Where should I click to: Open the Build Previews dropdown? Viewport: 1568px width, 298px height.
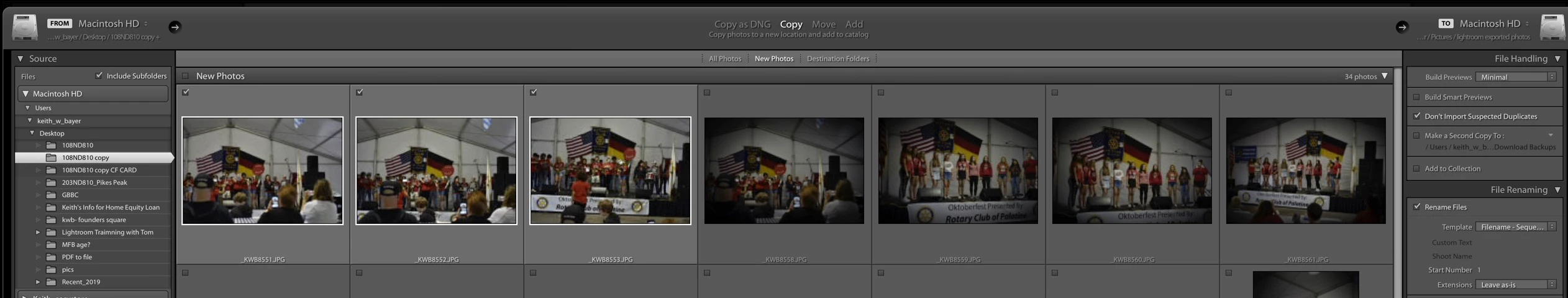pyautogui.click(x=1516, y=77)
